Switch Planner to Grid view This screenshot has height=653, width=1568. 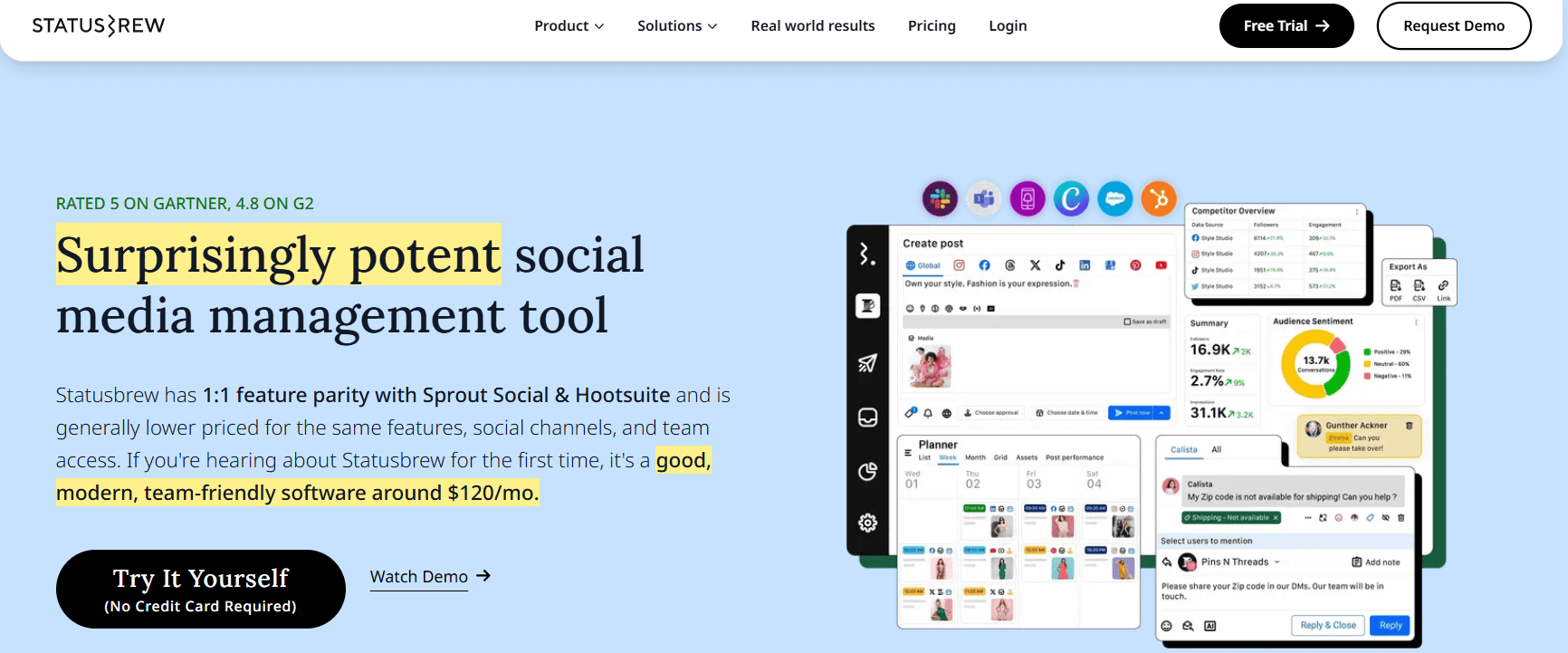point(1000,457)
